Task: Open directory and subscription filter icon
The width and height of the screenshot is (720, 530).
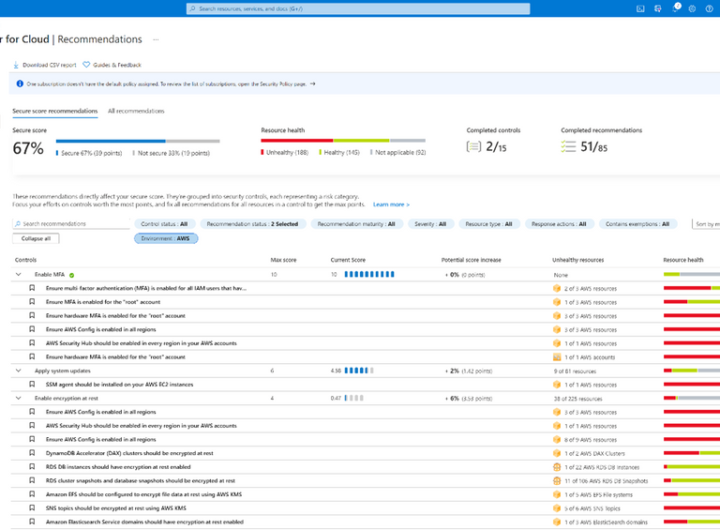Action: [x=658, y=9]
